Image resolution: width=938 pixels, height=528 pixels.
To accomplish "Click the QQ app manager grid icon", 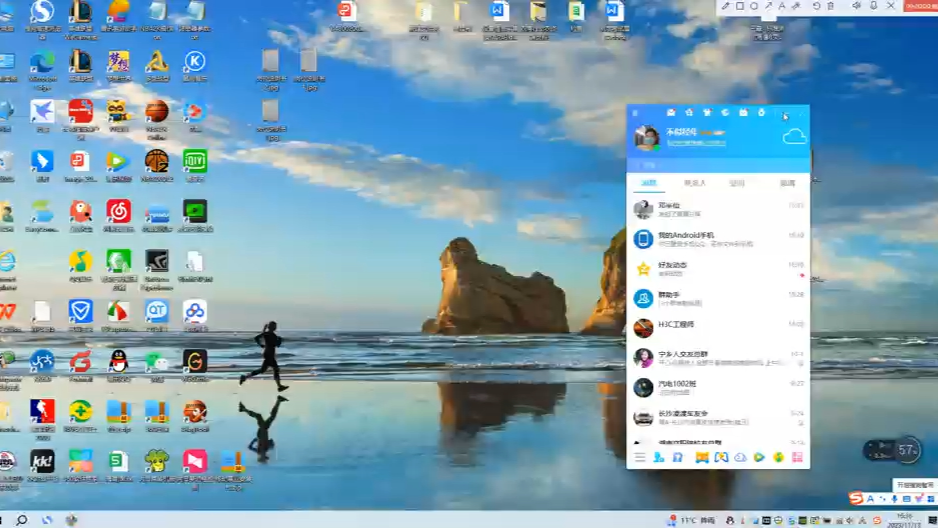I will (797, 457).
